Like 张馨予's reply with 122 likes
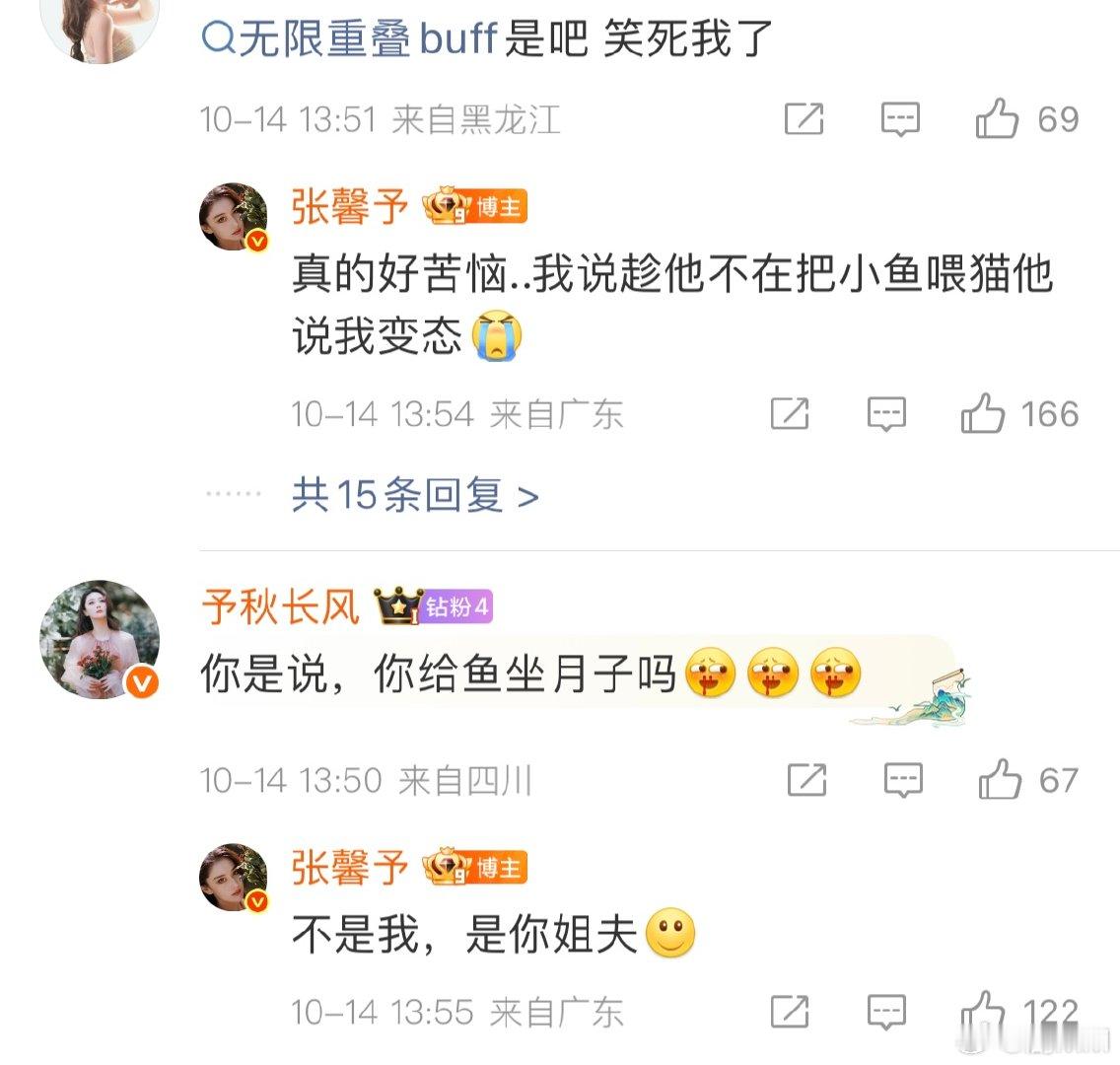This screenshot has height=1065, width=1120. (x=982, y=1012)
